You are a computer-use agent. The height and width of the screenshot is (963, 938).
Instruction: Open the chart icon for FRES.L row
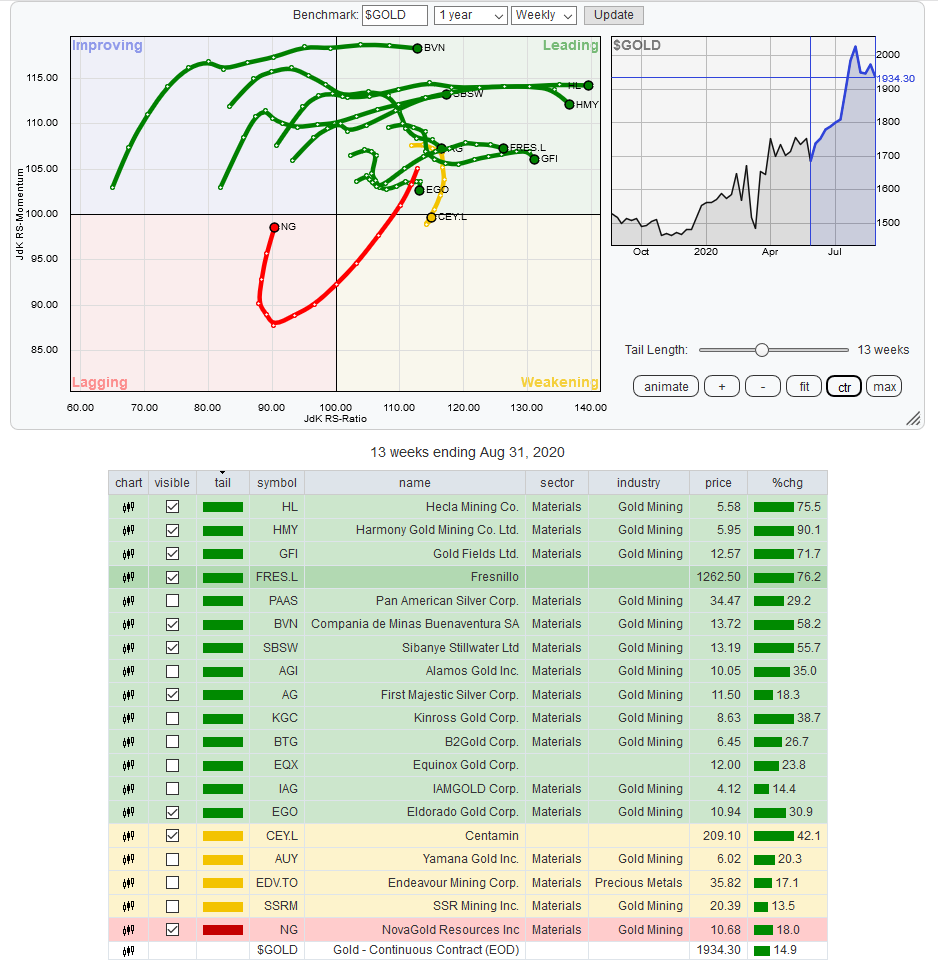click(x=128, y=577)
